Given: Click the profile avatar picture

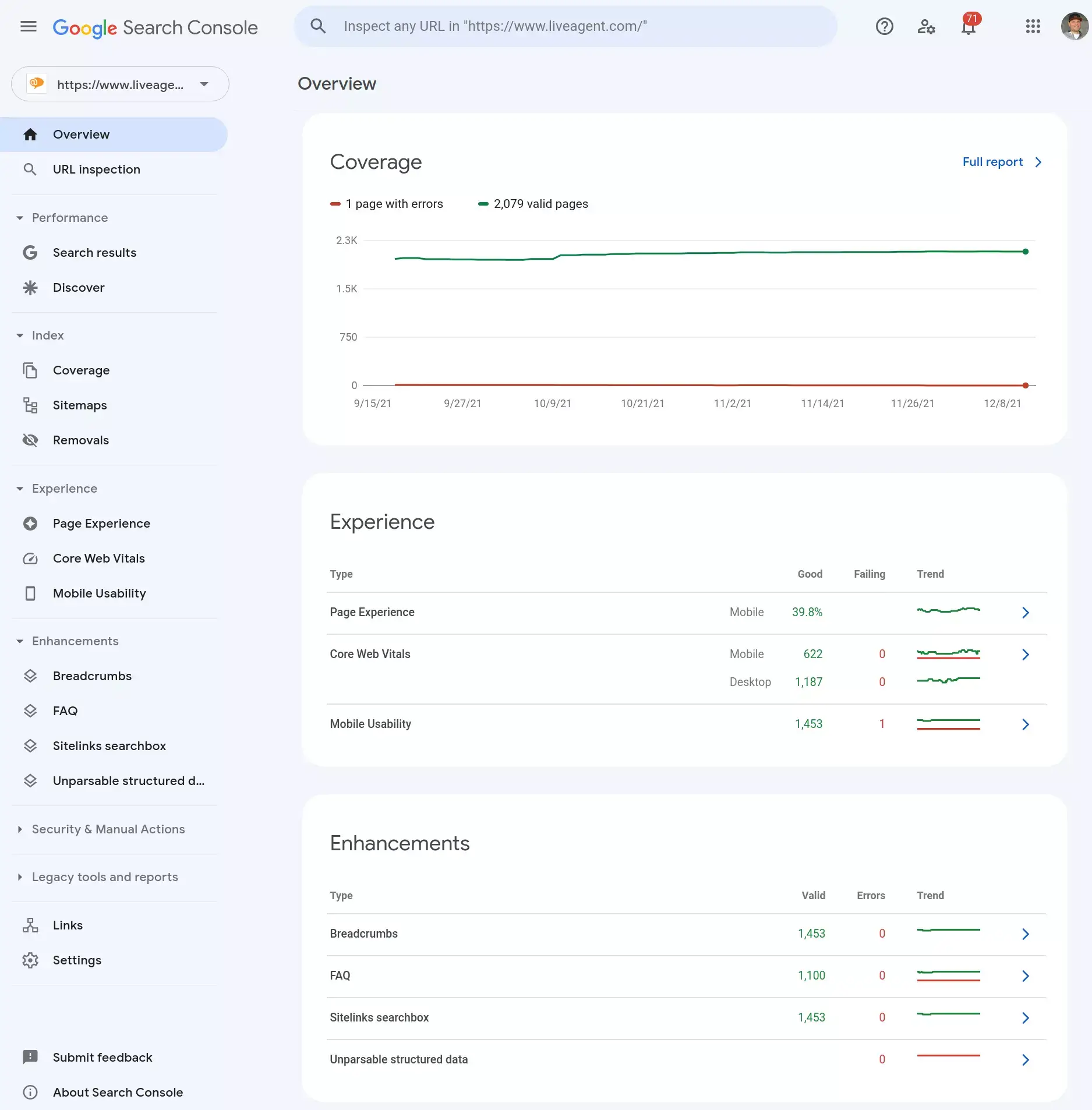Looking at the screenshot, I should [1075, 27].
